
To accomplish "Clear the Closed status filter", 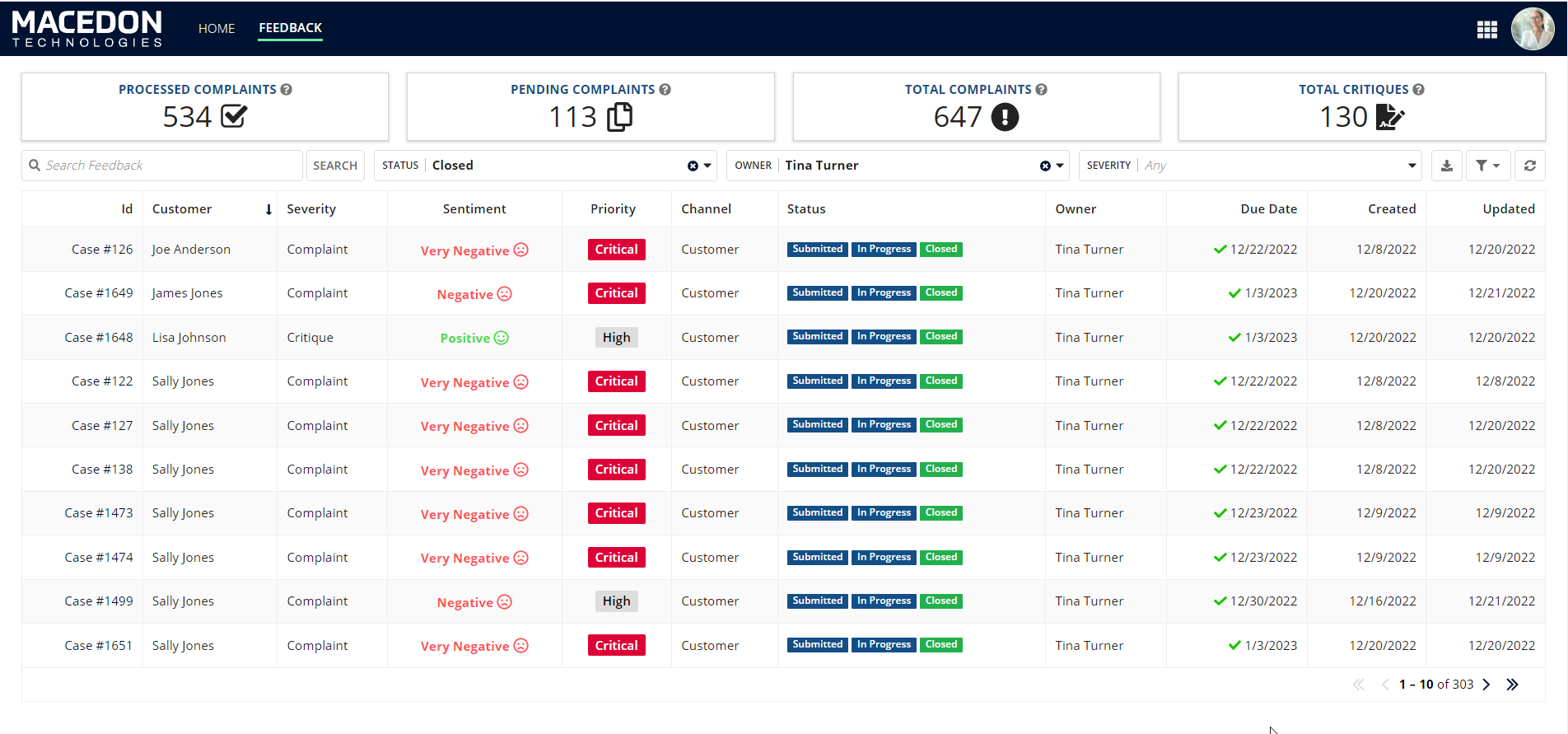I will 693,166.
